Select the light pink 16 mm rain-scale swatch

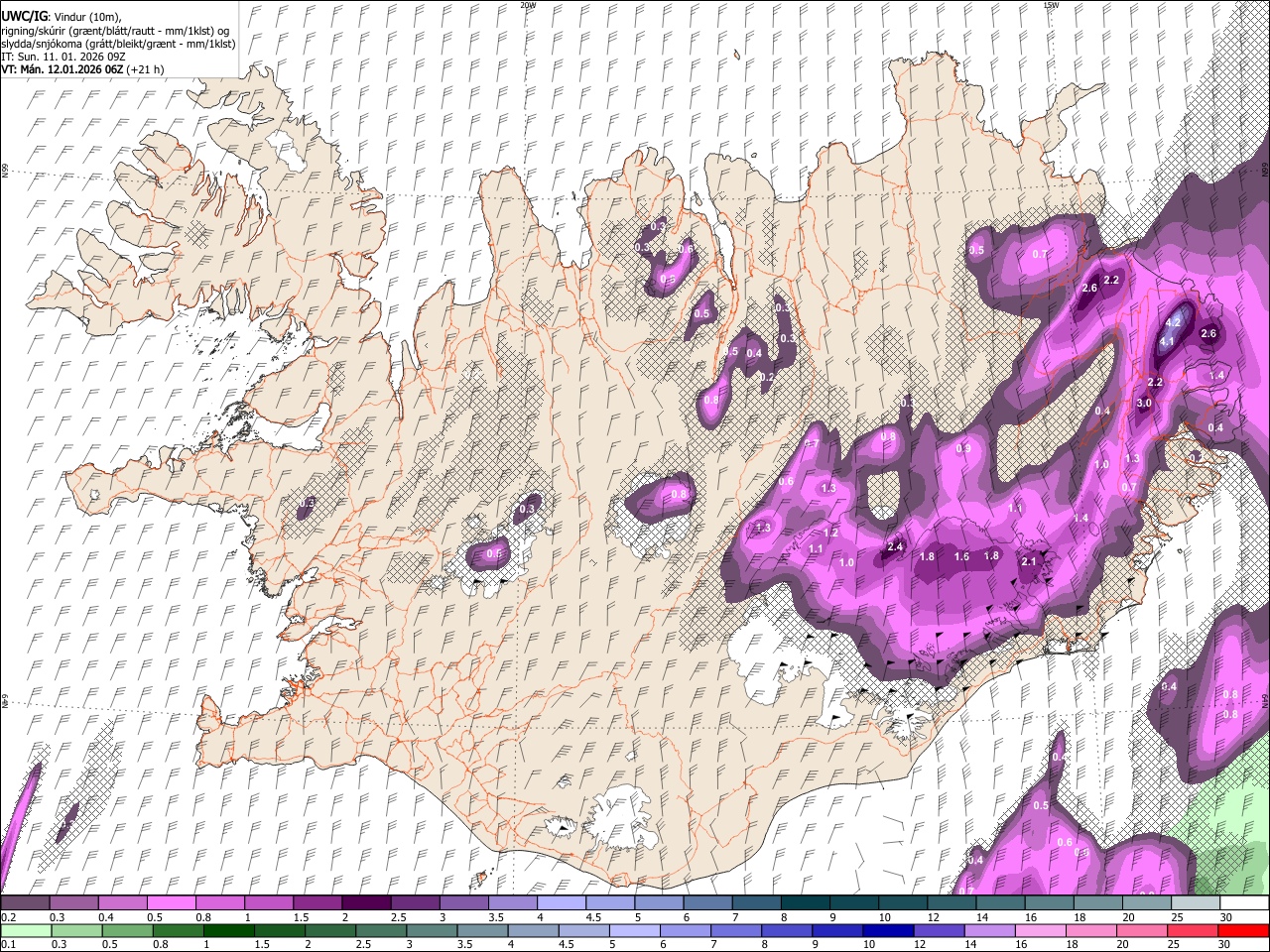coord(1040,930)
